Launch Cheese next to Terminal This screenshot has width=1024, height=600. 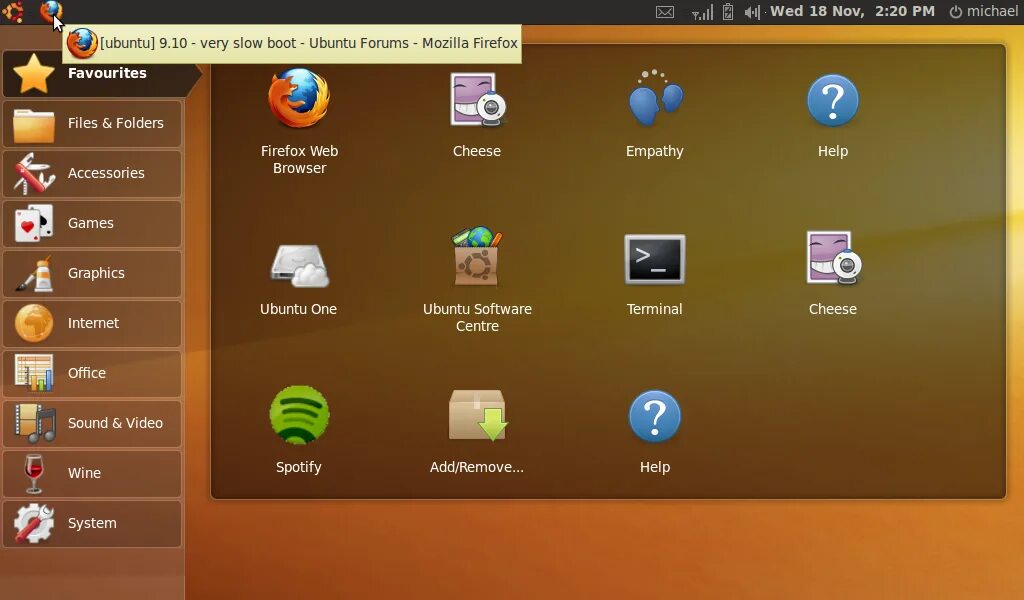833,273
